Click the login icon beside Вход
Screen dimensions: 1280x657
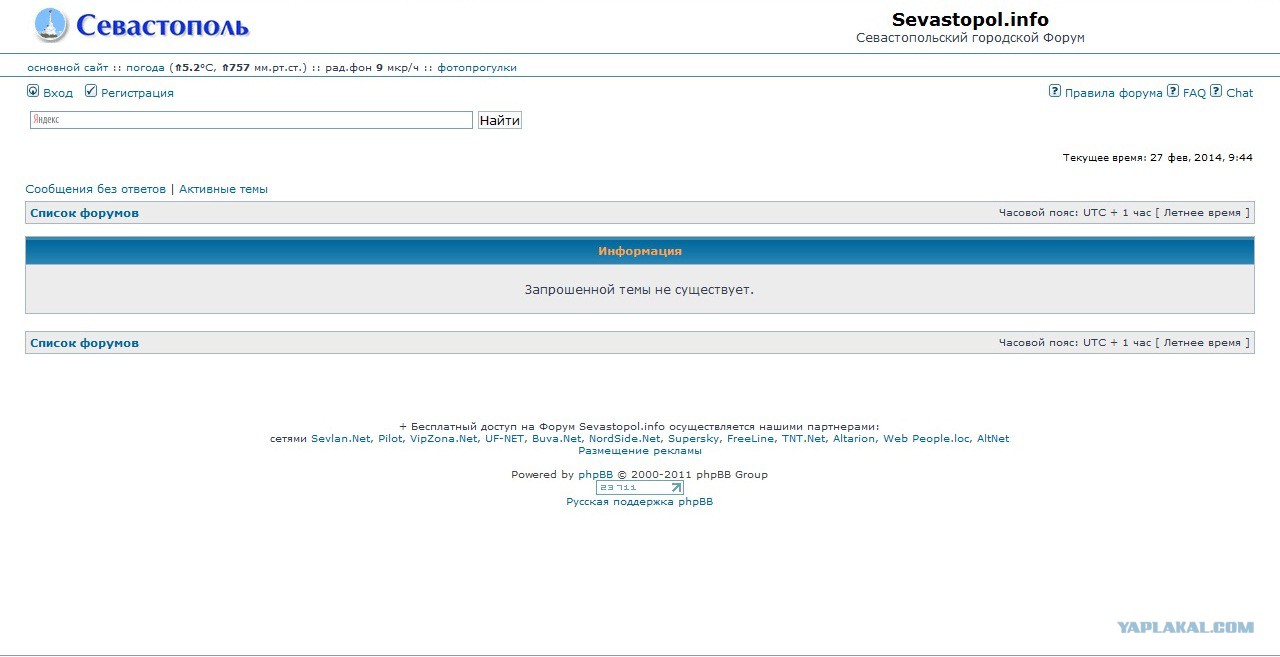tap(33, 91)
